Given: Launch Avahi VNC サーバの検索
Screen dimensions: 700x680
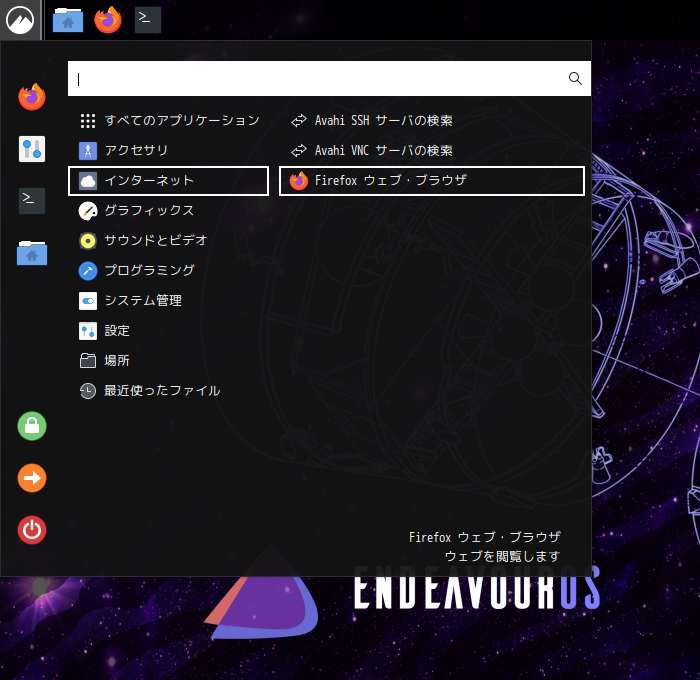Looking at the screenshot, I should tap(432, 150).
